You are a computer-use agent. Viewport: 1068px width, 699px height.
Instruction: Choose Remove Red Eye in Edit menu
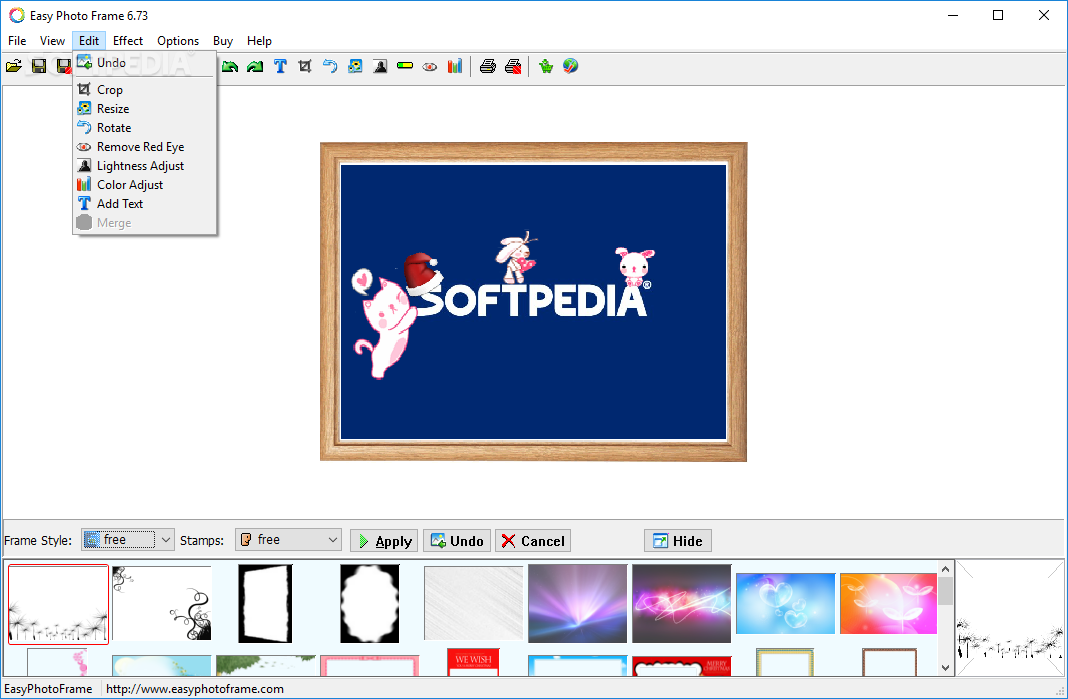(144, 146)
